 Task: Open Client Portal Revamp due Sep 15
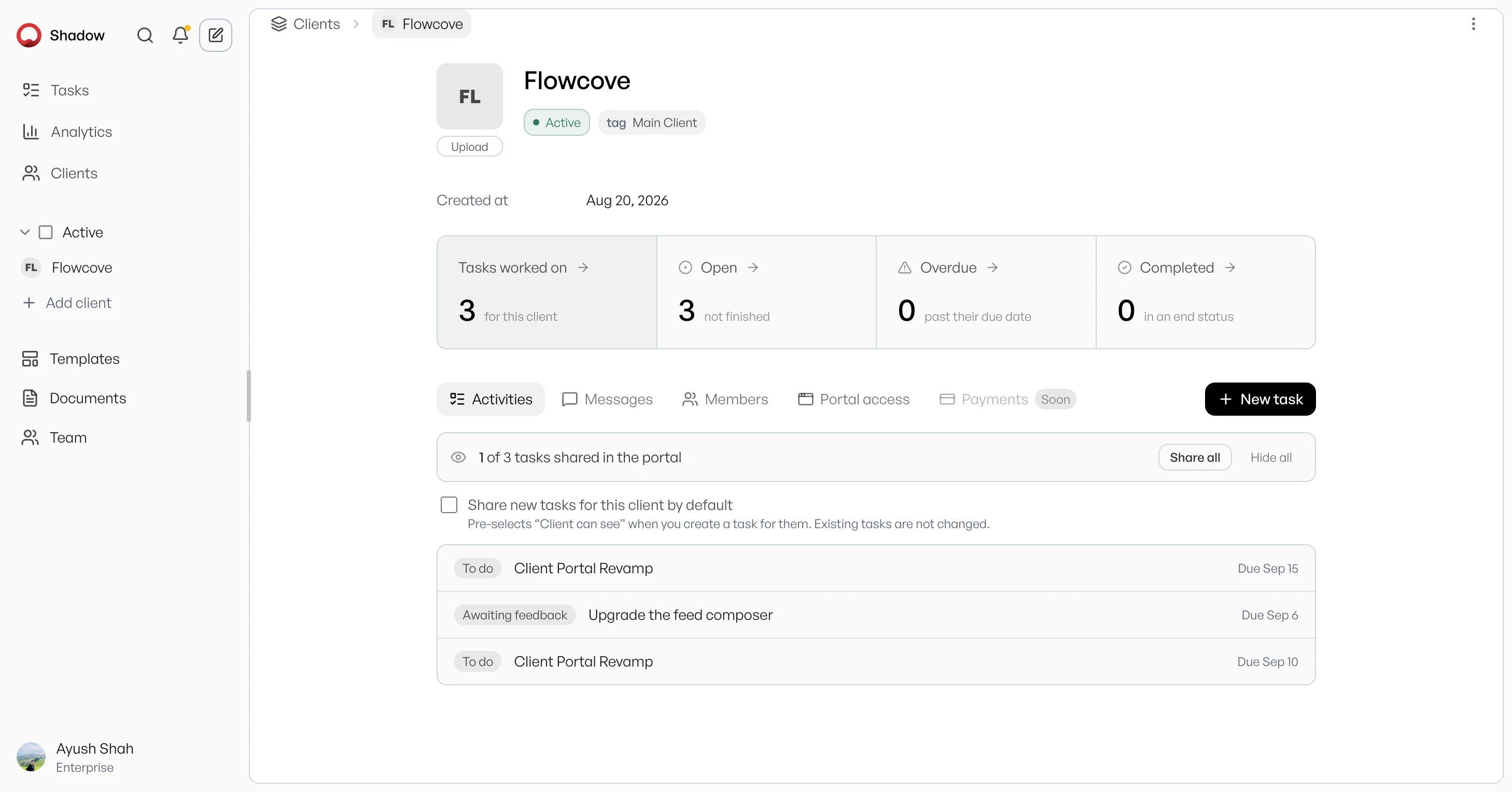point(876,568)
